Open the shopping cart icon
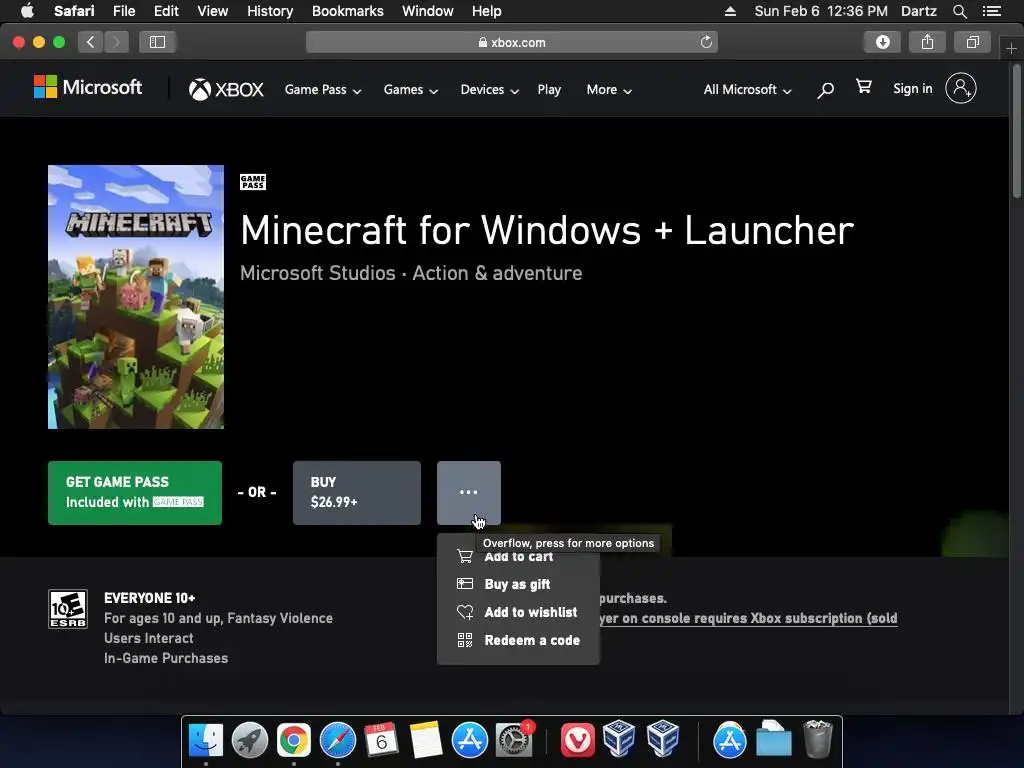 [x=864, y=87]
